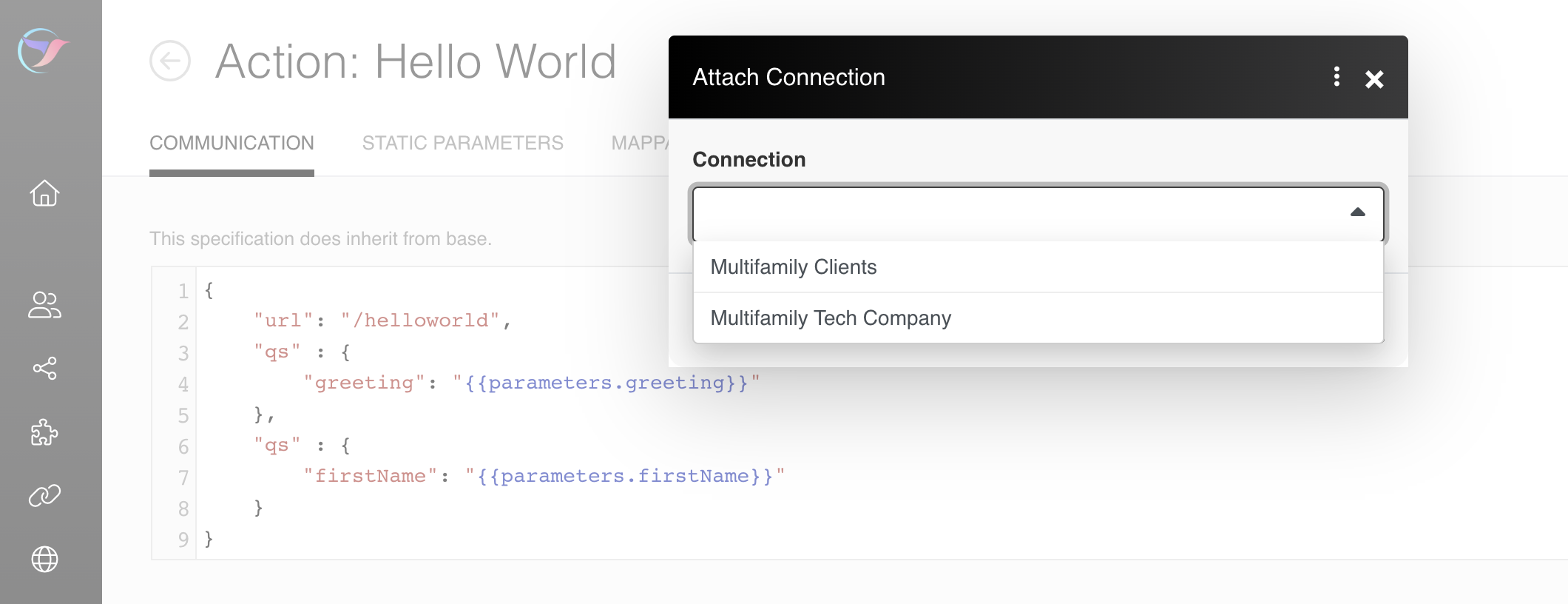Select Multifamily Clients option
1568x604 pixels.
pos(1038,267)
